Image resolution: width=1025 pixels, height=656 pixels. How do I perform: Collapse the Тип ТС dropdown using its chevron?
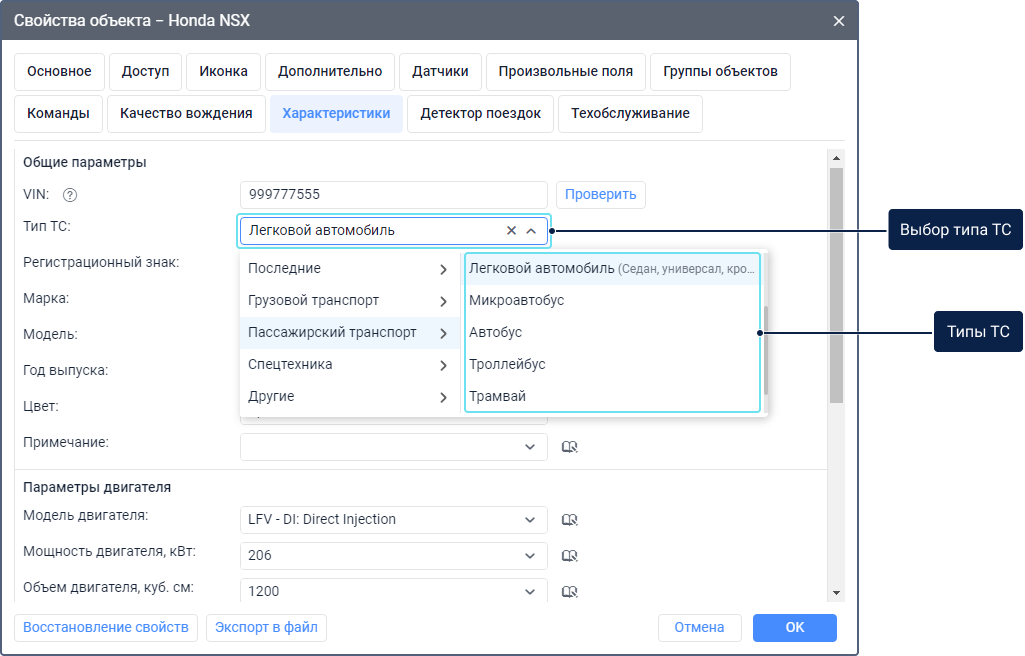531,231
